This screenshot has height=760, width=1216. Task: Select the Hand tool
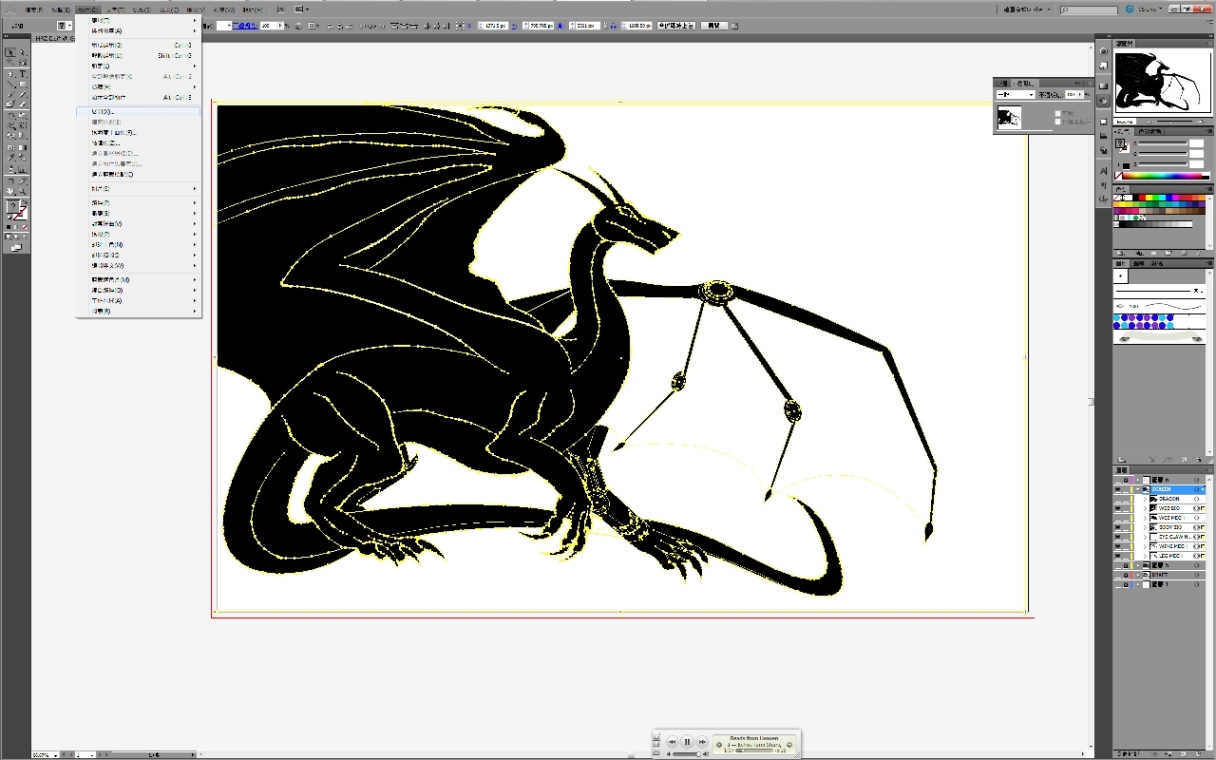pyautogui.click(x=11, y=191)
